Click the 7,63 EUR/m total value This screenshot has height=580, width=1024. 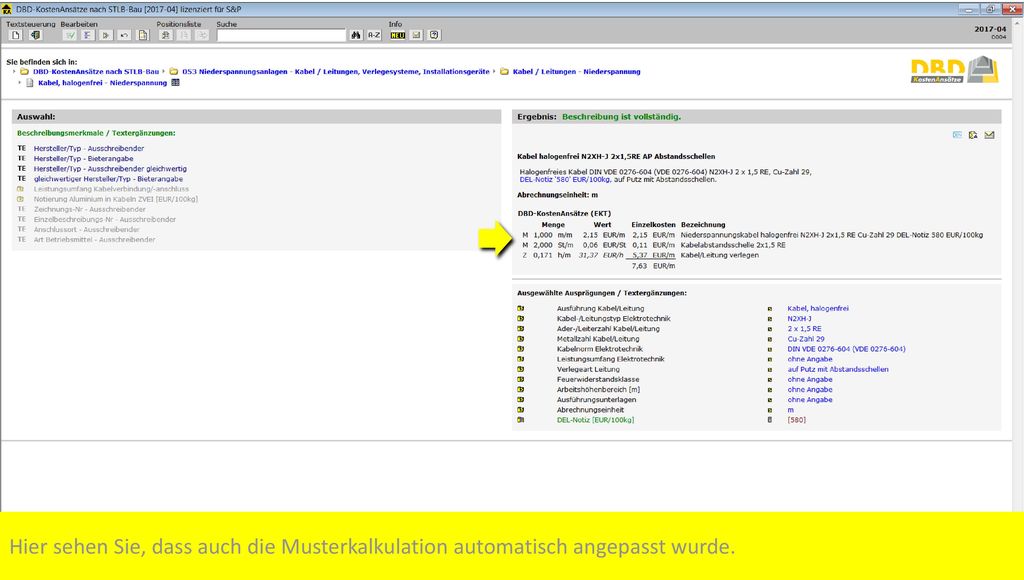[653, 266]
